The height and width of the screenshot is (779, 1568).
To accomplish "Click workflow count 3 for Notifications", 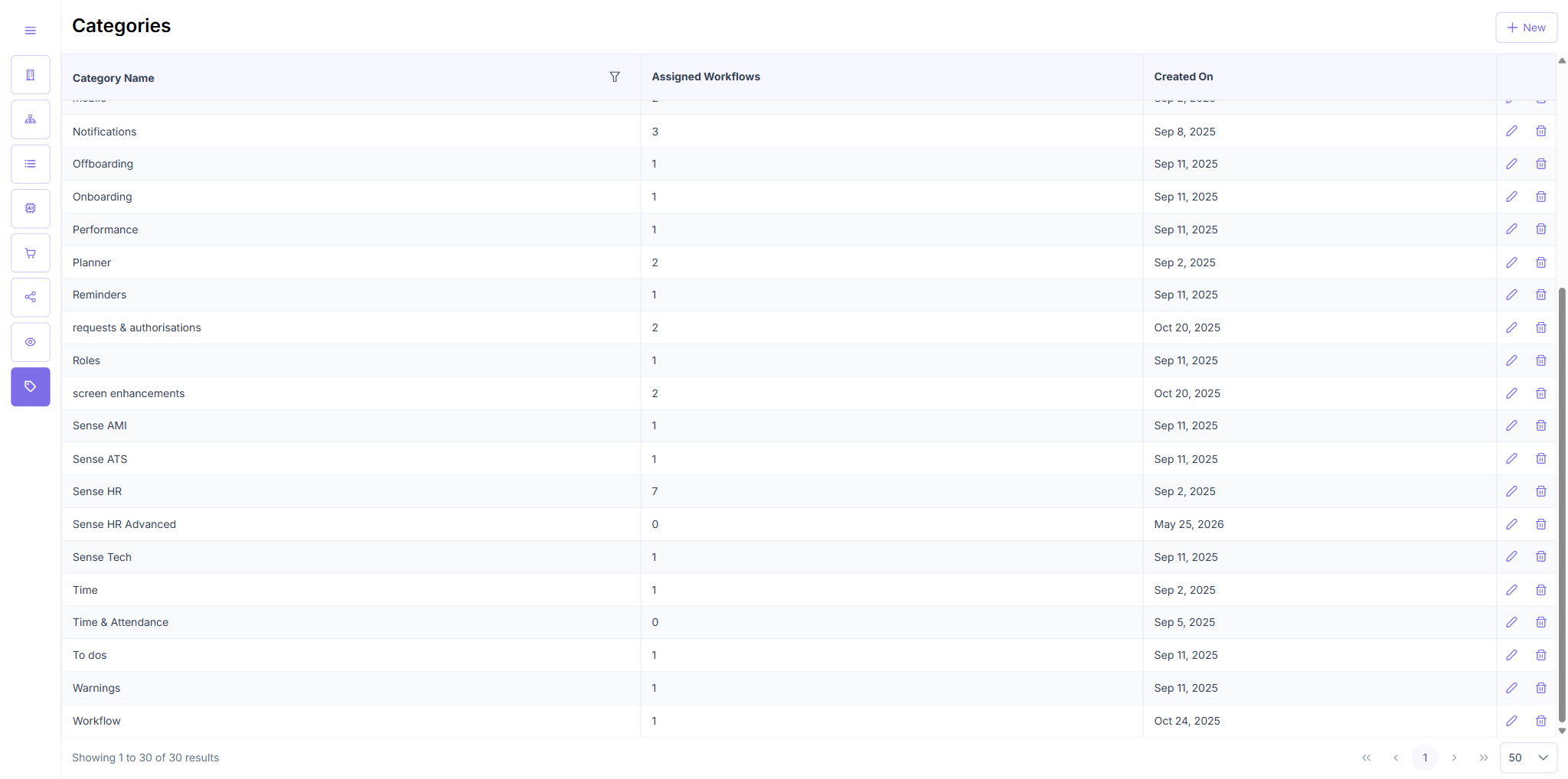I will pos(655,132).
